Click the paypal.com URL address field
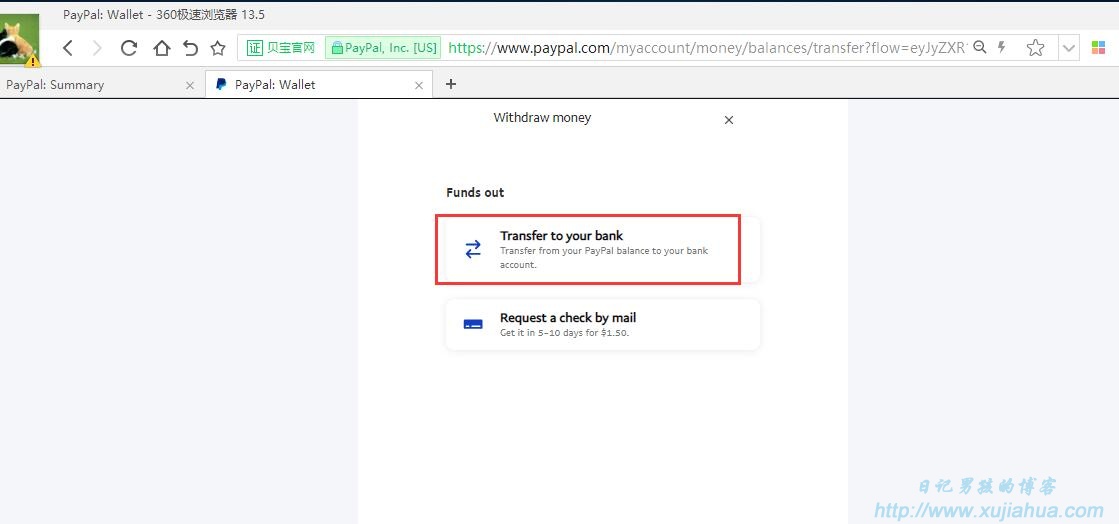This screenshot has width=1119, height=524. click(707, 48)
